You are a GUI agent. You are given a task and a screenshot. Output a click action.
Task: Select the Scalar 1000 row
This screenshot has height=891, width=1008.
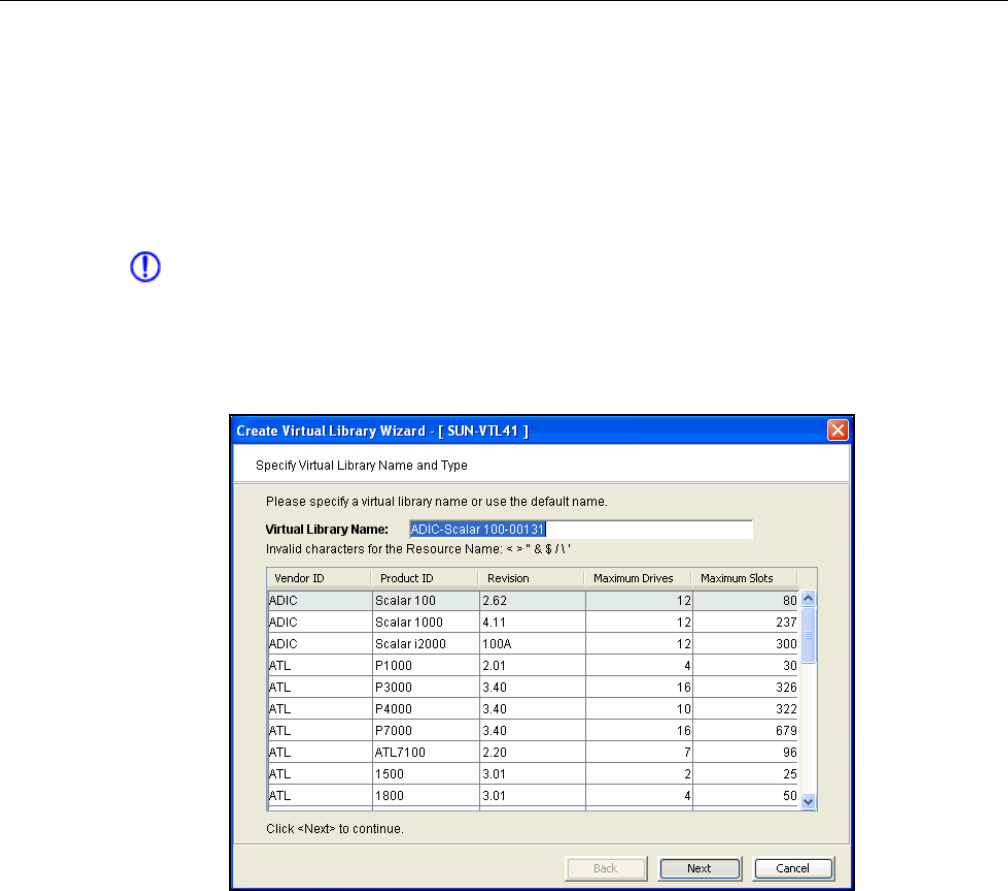532,622
